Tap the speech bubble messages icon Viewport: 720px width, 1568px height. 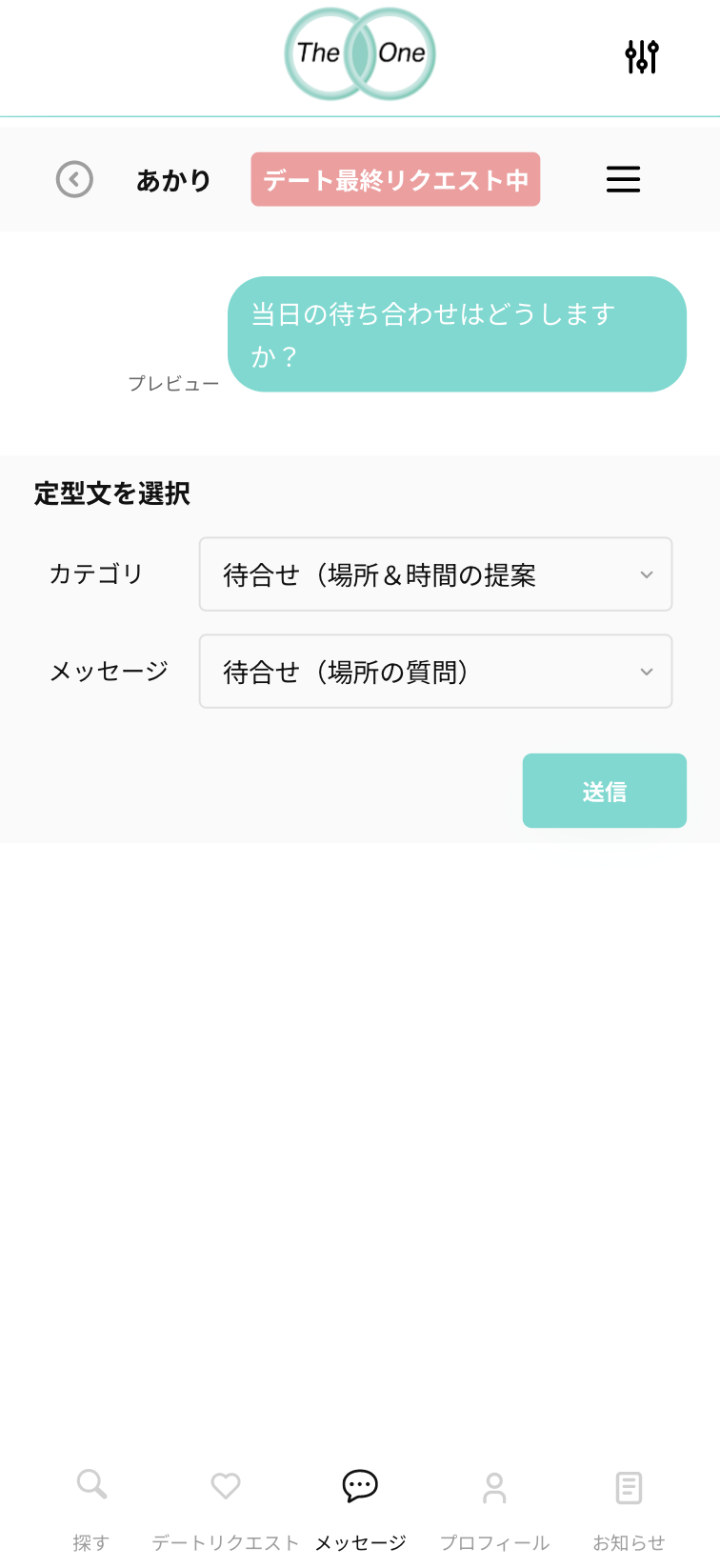coord(360,1485)
